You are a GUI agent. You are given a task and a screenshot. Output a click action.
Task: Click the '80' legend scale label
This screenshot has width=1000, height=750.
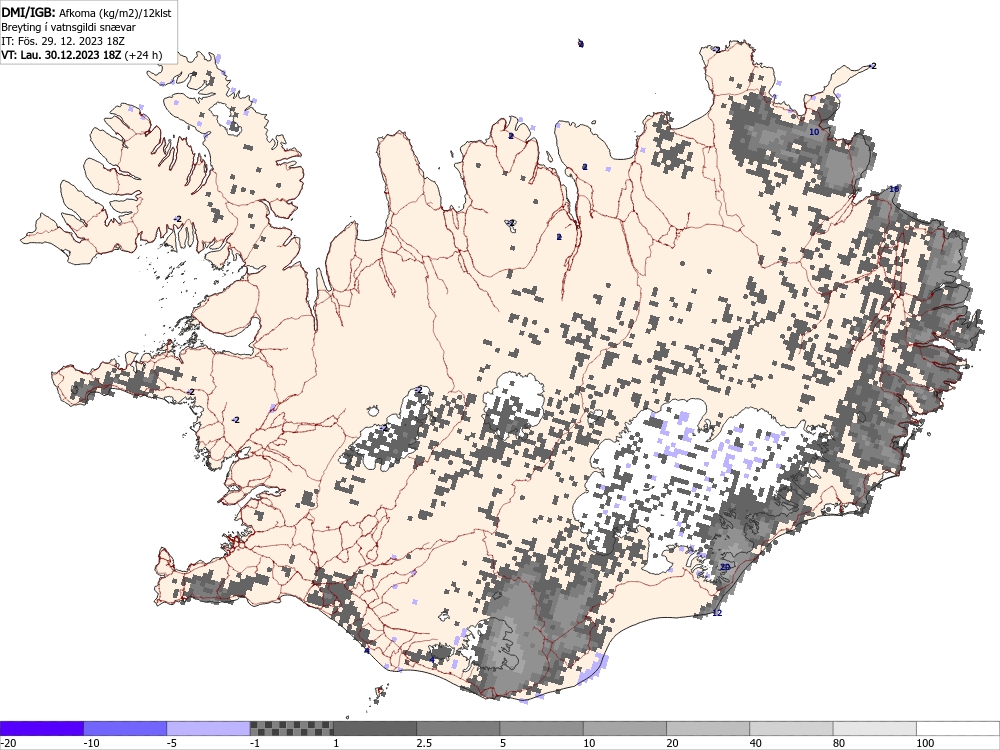(x=839, y=743)
